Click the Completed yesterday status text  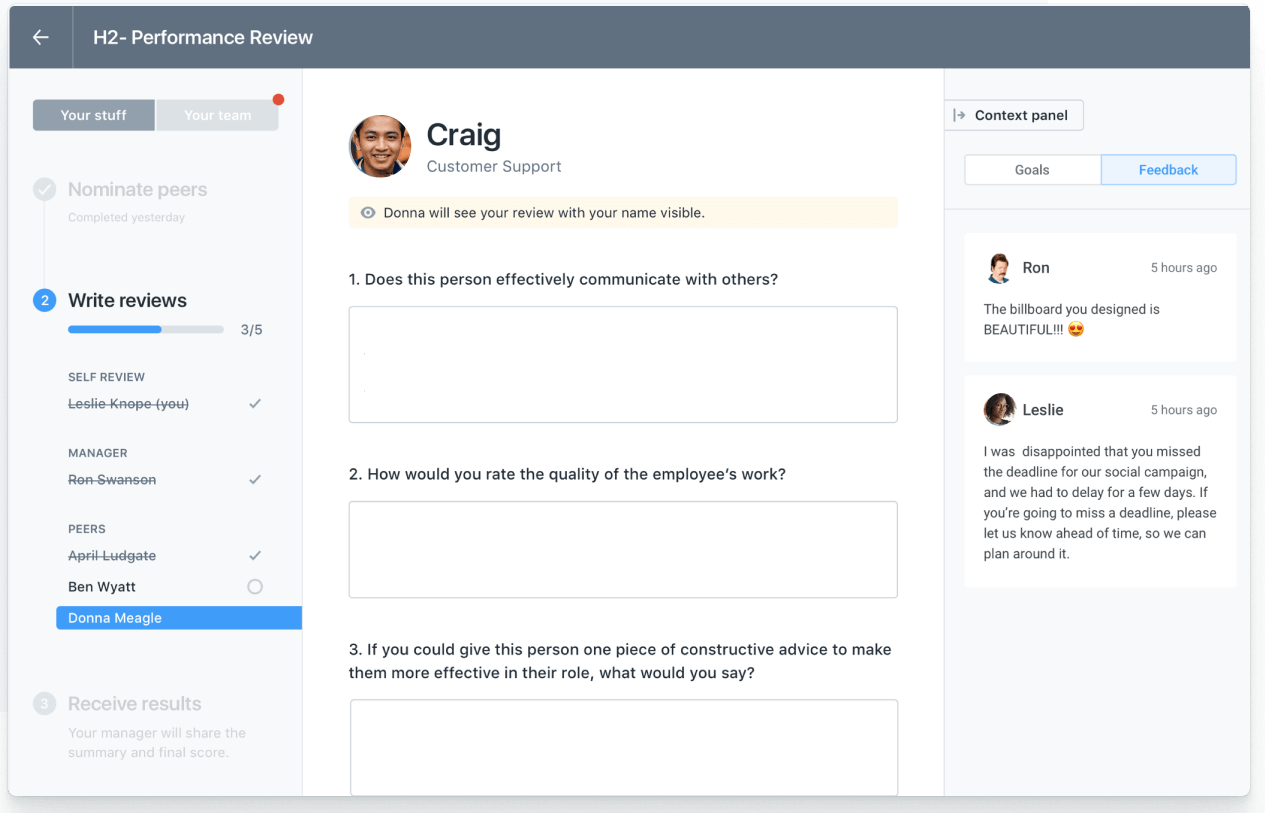pyautogui.click(x=126, y=217)
